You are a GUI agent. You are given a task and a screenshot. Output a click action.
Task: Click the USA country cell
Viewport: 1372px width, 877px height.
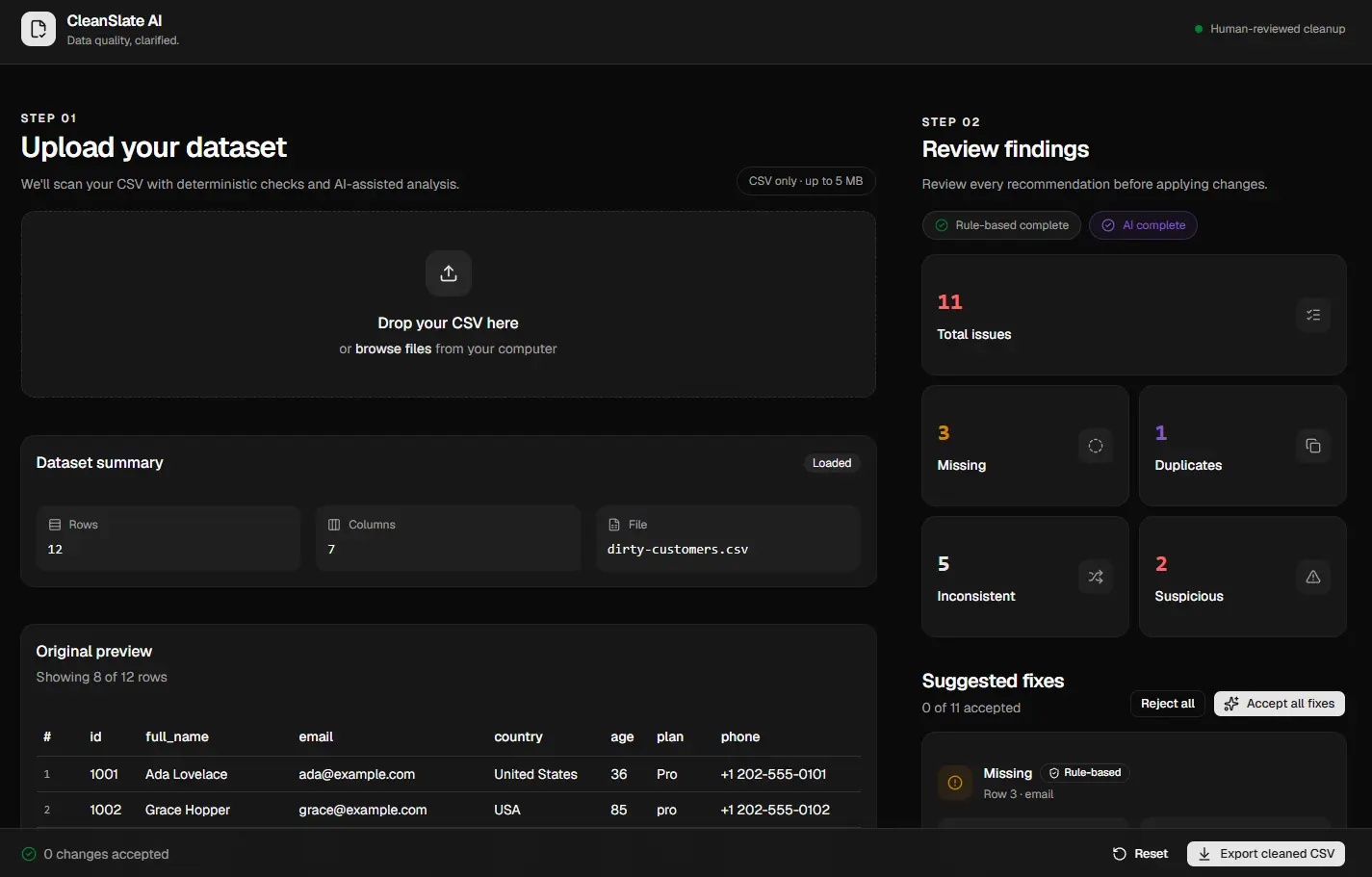click(x=507, y=810)
